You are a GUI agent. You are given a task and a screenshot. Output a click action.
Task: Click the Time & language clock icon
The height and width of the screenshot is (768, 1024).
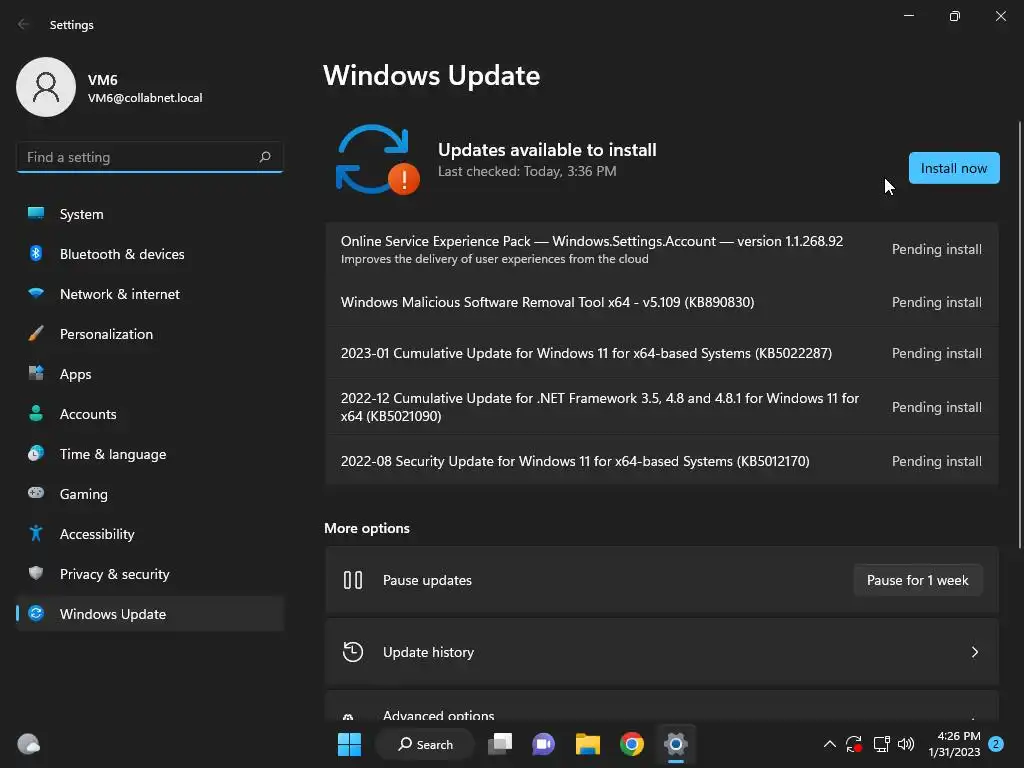pyautogui.click(x=36, y=453)
